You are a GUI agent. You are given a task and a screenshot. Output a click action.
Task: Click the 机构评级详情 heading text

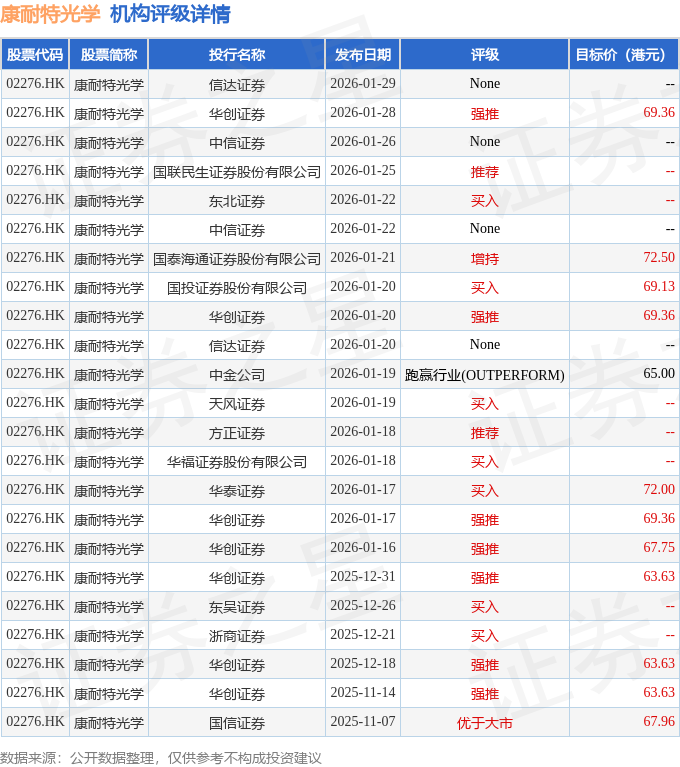point(170,14)
